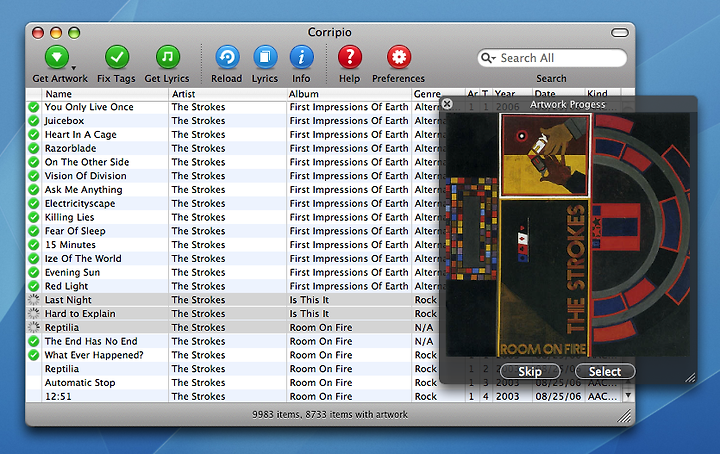Select the song 12:51
The width and height of the screenshot is (720, 454).
(58, 396)
